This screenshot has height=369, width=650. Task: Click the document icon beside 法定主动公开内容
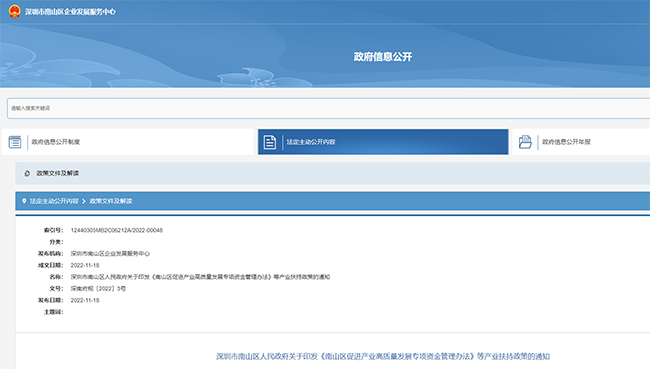(269, 142)
